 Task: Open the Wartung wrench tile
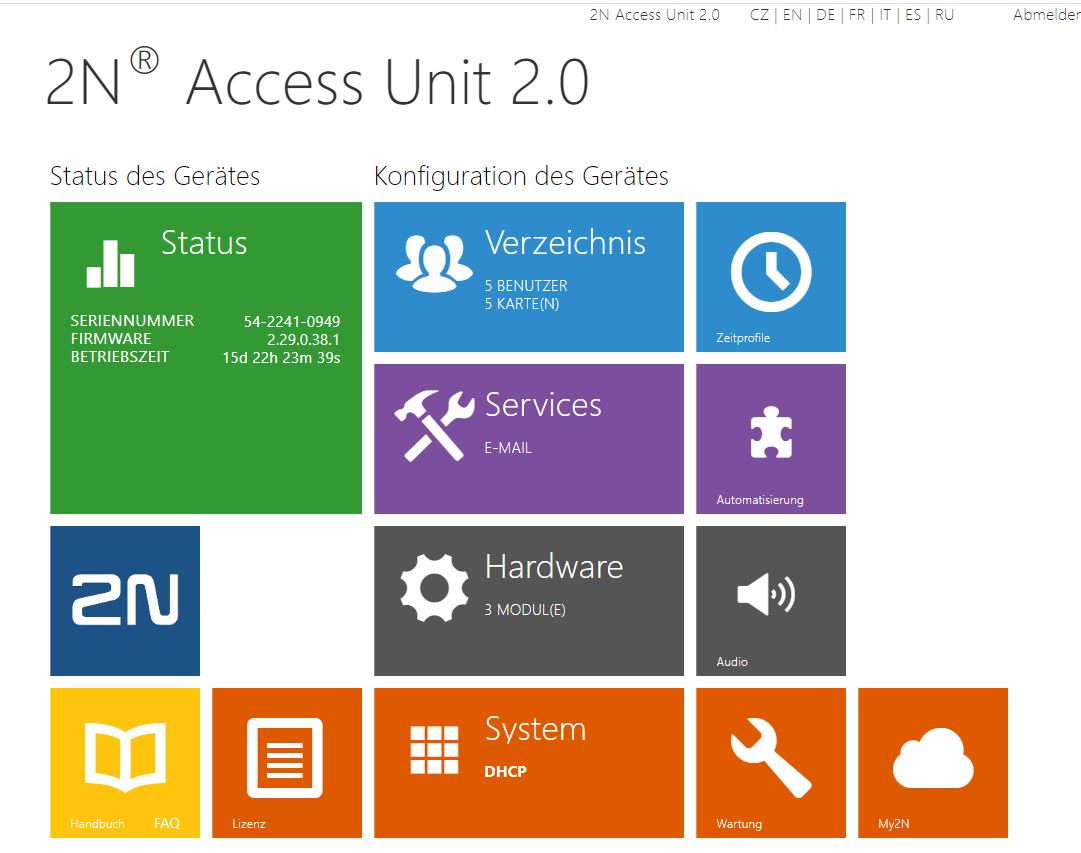770,760
